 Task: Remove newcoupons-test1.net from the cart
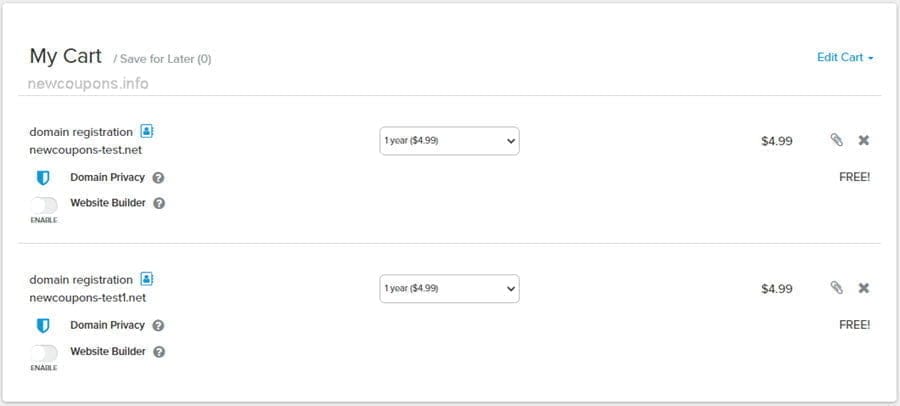pos(864,288)
